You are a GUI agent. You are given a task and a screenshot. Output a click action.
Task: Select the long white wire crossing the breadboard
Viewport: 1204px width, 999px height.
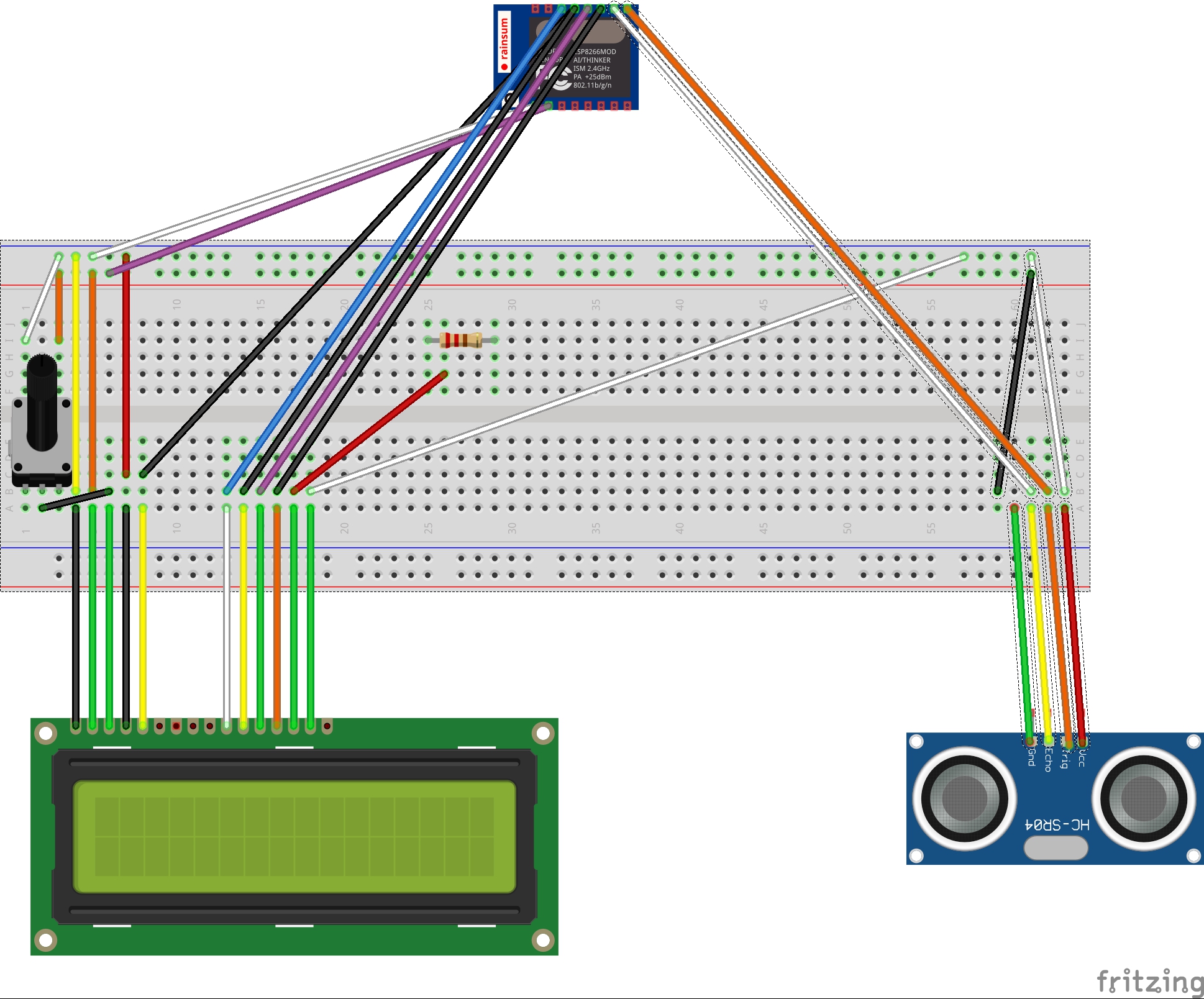pos(637,374)
